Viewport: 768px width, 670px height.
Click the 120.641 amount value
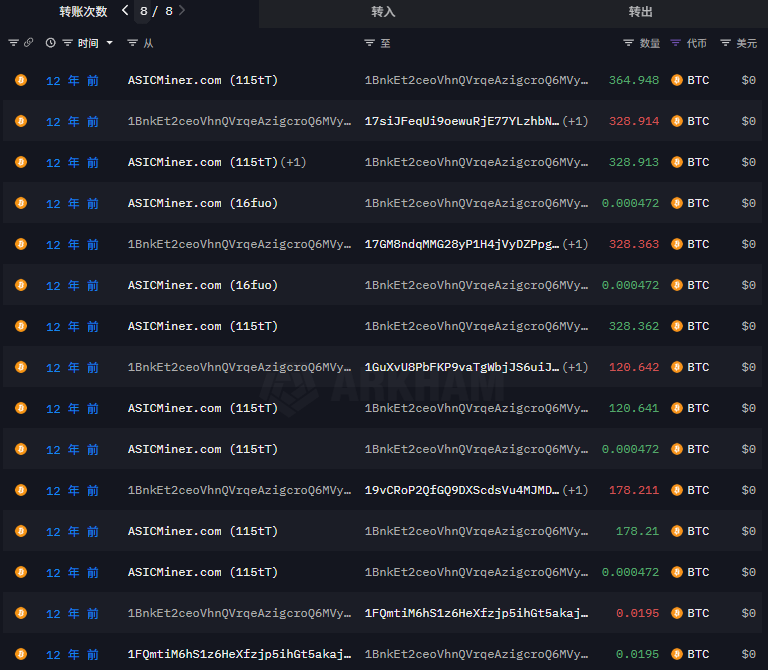634,408
